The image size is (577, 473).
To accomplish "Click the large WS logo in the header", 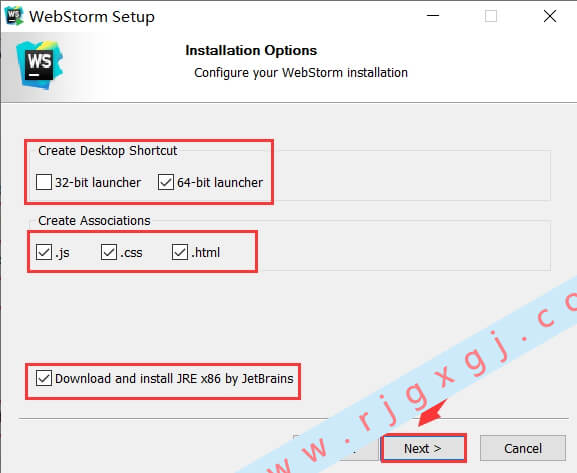I will click(x=39, y=65).
